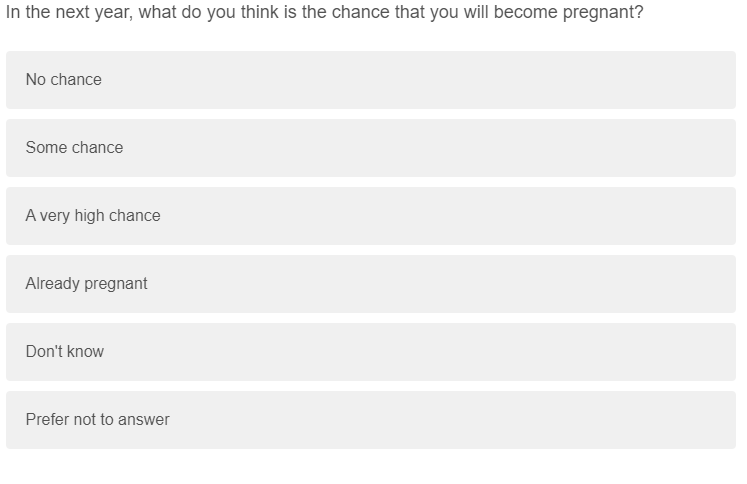Pick the "A very high chance" option
The width and height of the screenshot is (747, 484).
coord(370,216)
